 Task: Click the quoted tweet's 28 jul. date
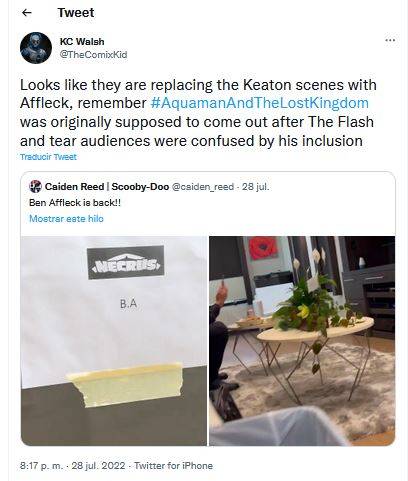coord(255,187)
